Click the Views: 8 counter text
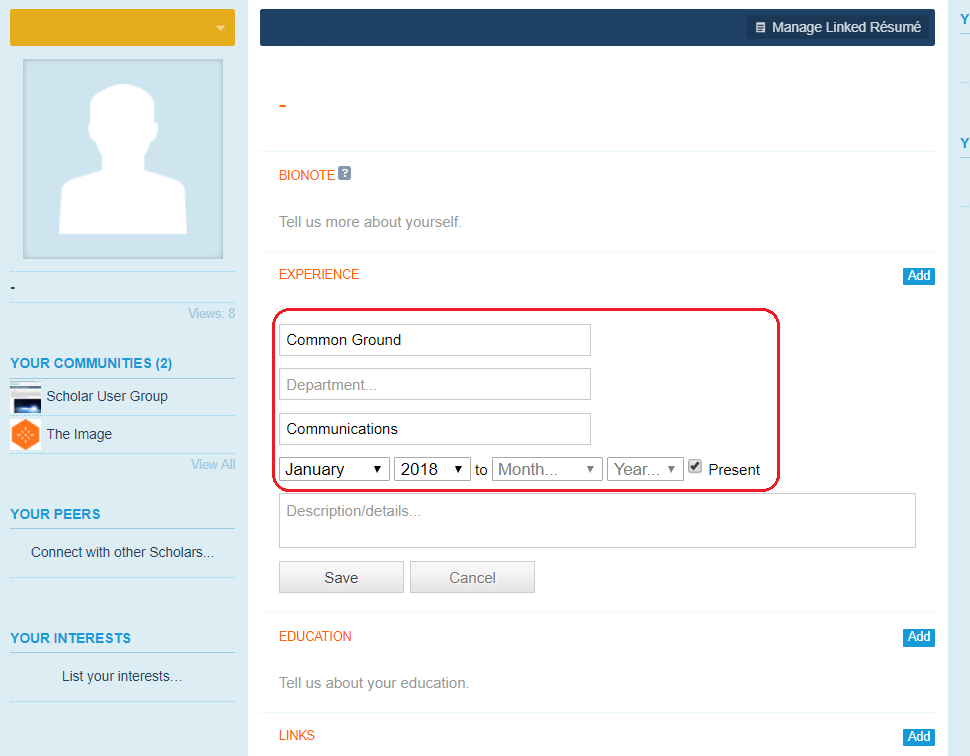 (x=212, y=314)
